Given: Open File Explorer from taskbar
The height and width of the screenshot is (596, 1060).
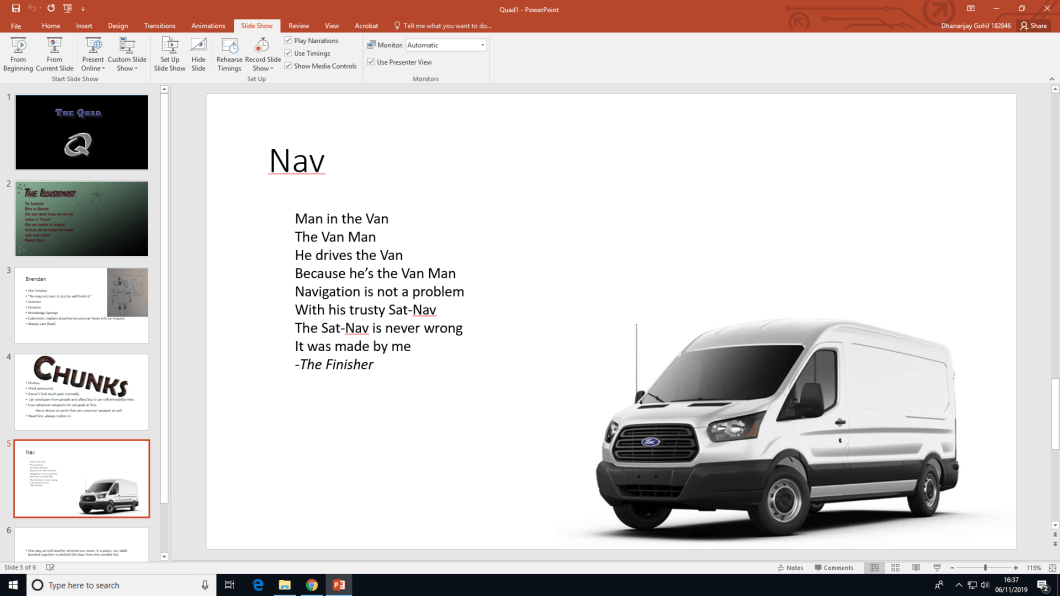Looking at the screenshot, I should point(285,585).
